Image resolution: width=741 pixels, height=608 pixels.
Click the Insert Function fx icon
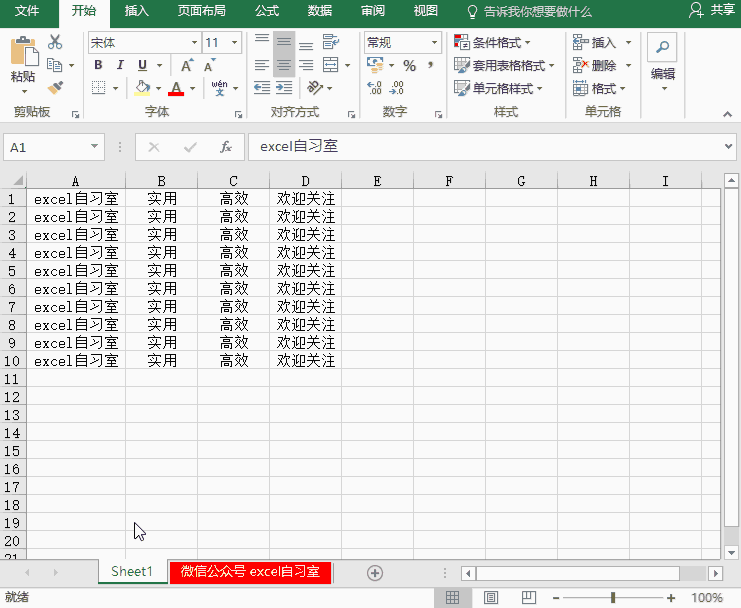pyautogui.click(x=226, y=147)
